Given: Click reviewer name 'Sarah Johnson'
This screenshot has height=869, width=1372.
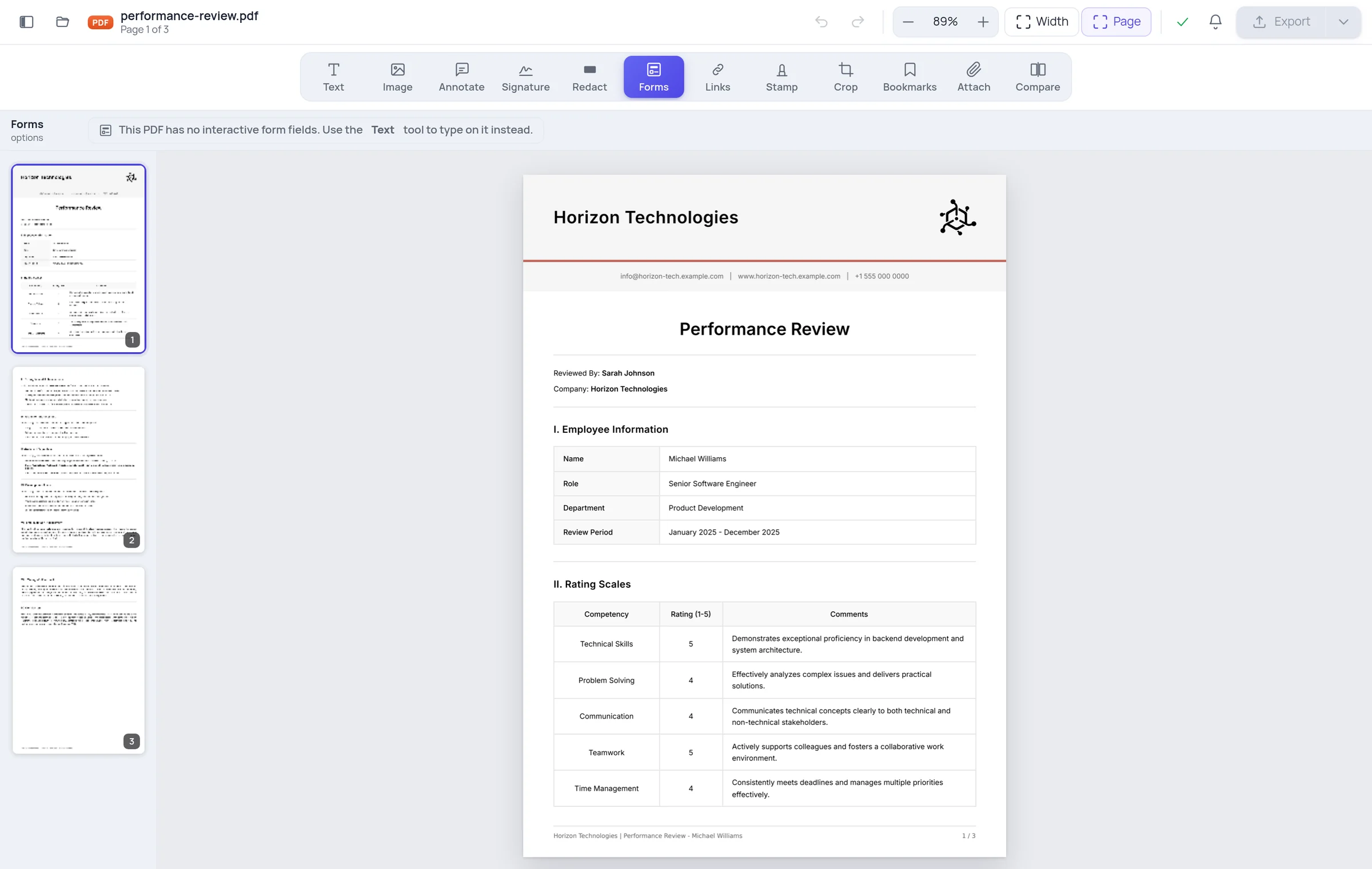Looking at the screenshot, I should (x=628, y=373).
